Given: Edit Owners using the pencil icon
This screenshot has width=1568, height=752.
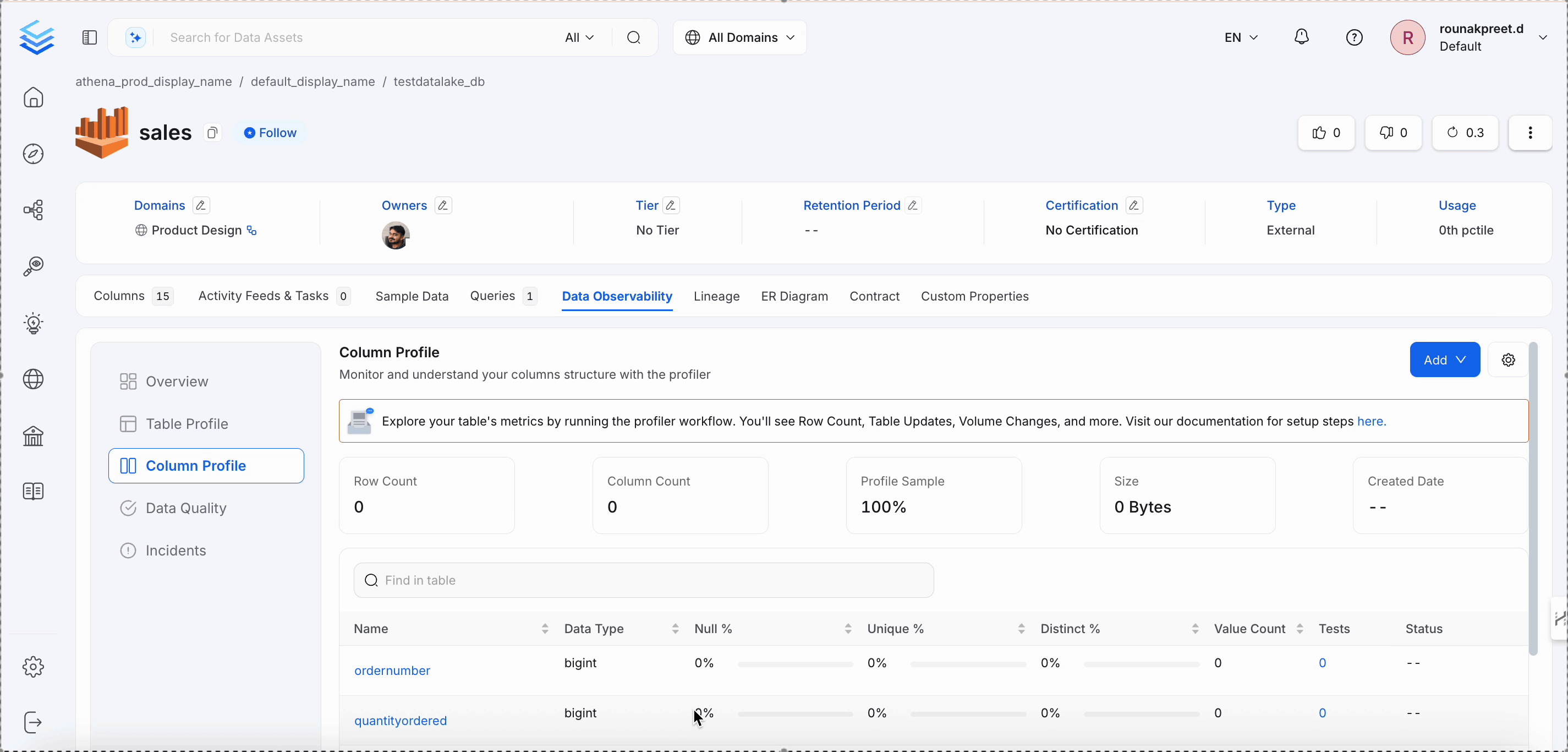Looking at the screenshot, I should pos(443,206).
